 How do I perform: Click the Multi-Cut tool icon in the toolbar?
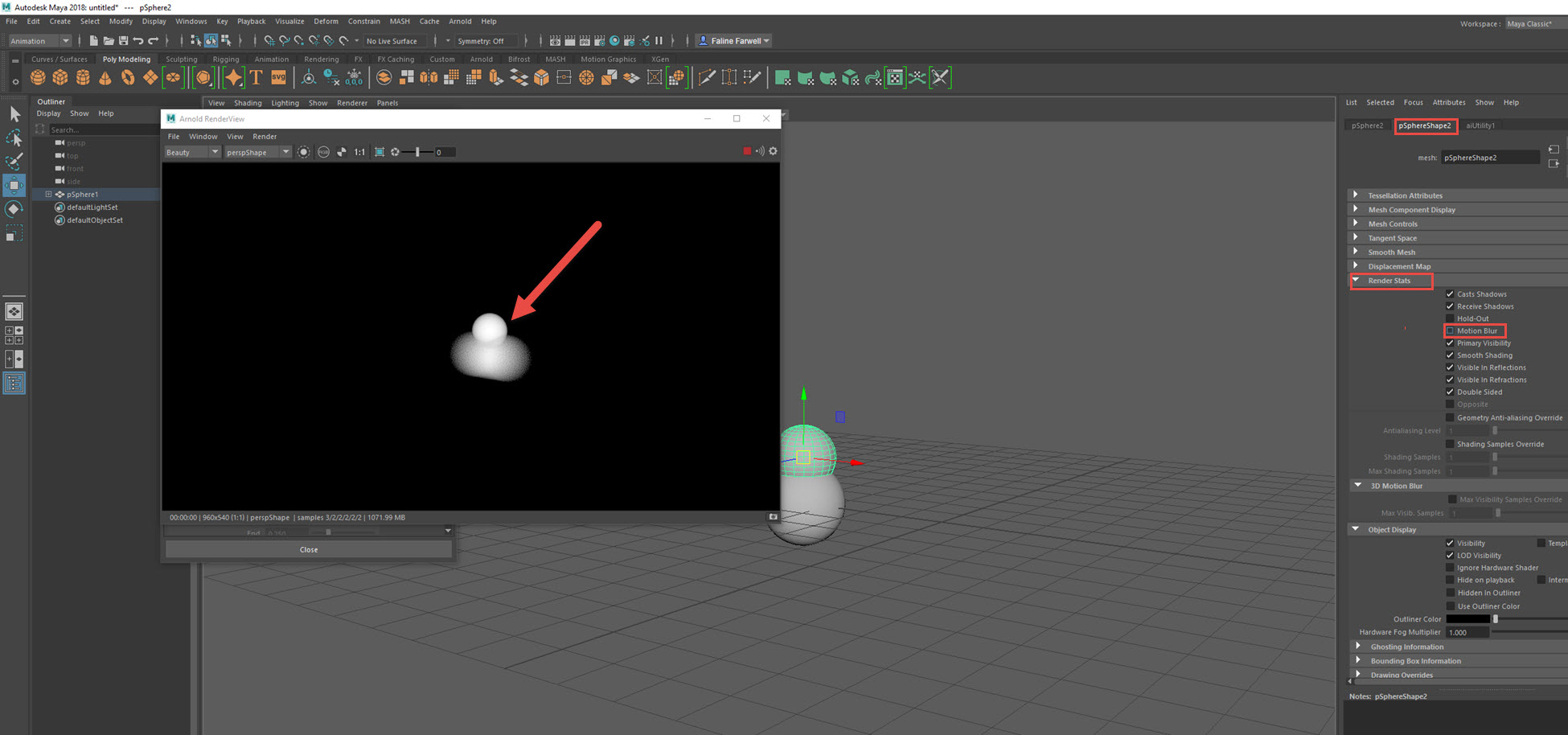click(708, 77)
